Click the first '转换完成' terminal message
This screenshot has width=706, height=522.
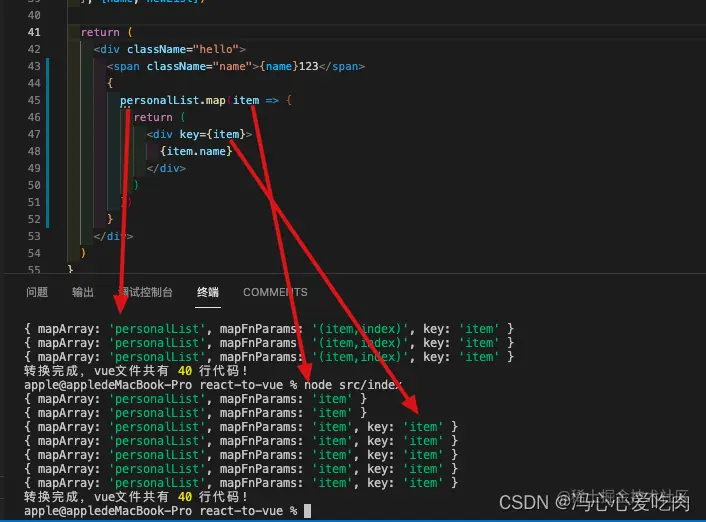[x=136, y=371]
